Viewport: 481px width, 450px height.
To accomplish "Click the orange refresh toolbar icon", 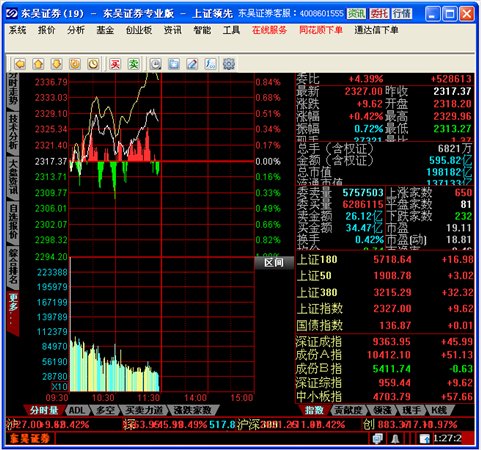I will pyautogui.click(x=75, y=64).
